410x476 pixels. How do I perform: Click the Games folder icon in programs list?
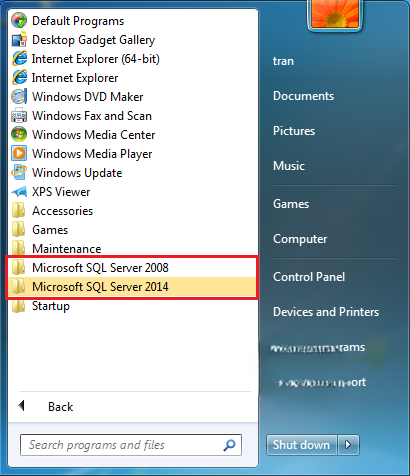pyautogui.click(x=18, y=230)
